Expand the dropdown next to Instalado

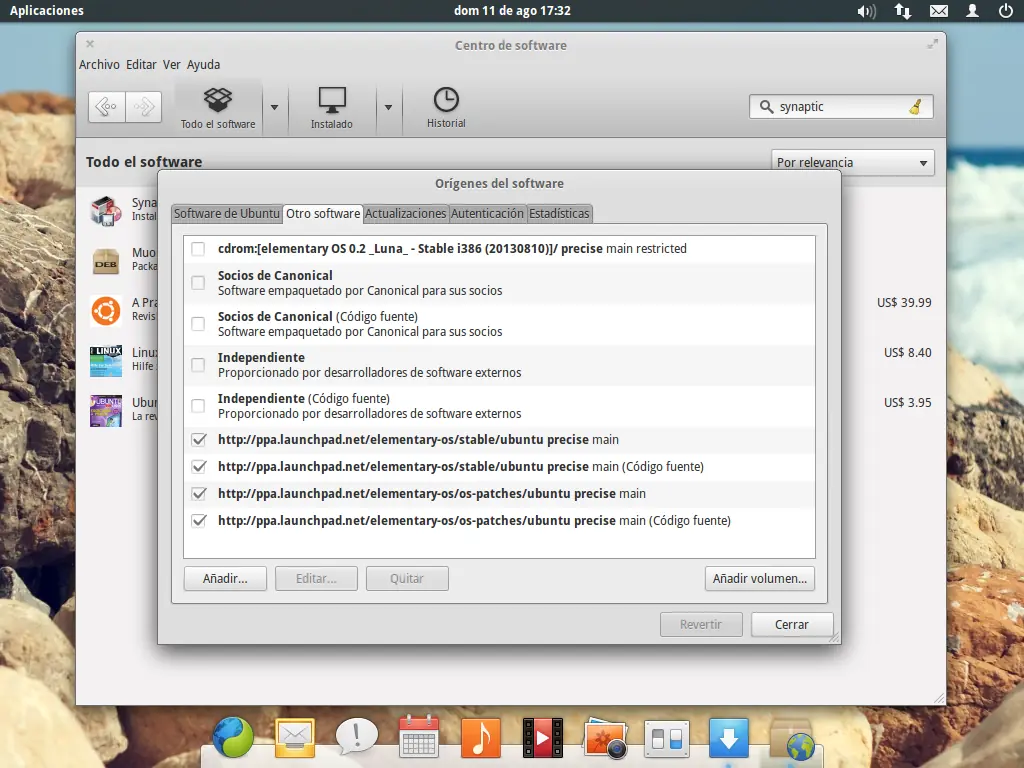pos(388,105)
